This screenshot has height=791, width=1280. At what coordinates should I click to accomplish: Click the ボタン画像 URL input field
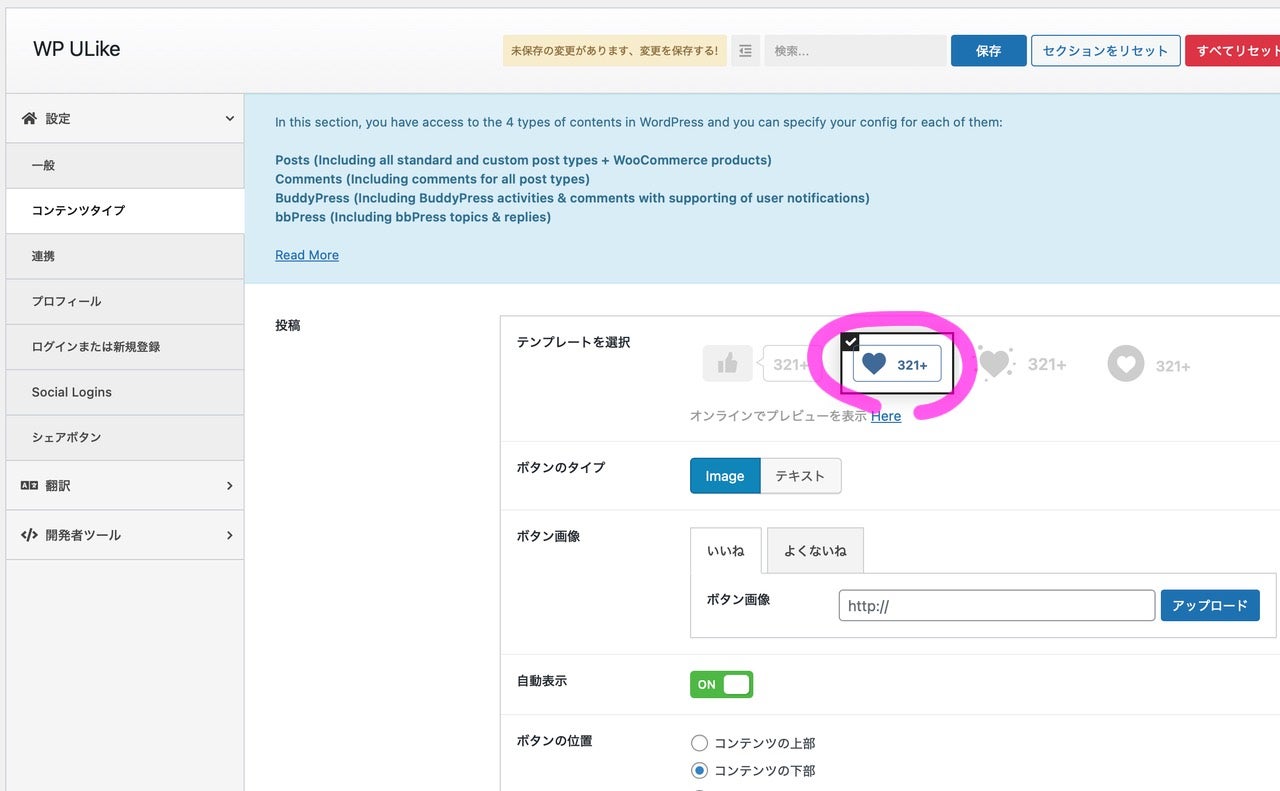996,605
